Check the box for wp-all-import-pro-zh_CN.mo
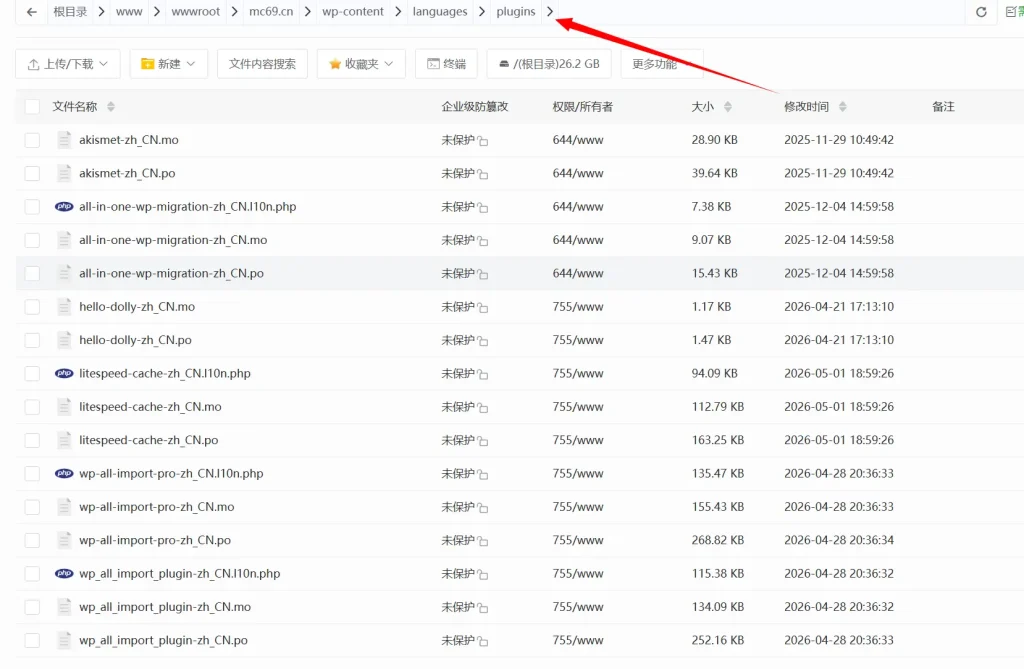This screenshot has width=1024, height=669. point(32,506)
